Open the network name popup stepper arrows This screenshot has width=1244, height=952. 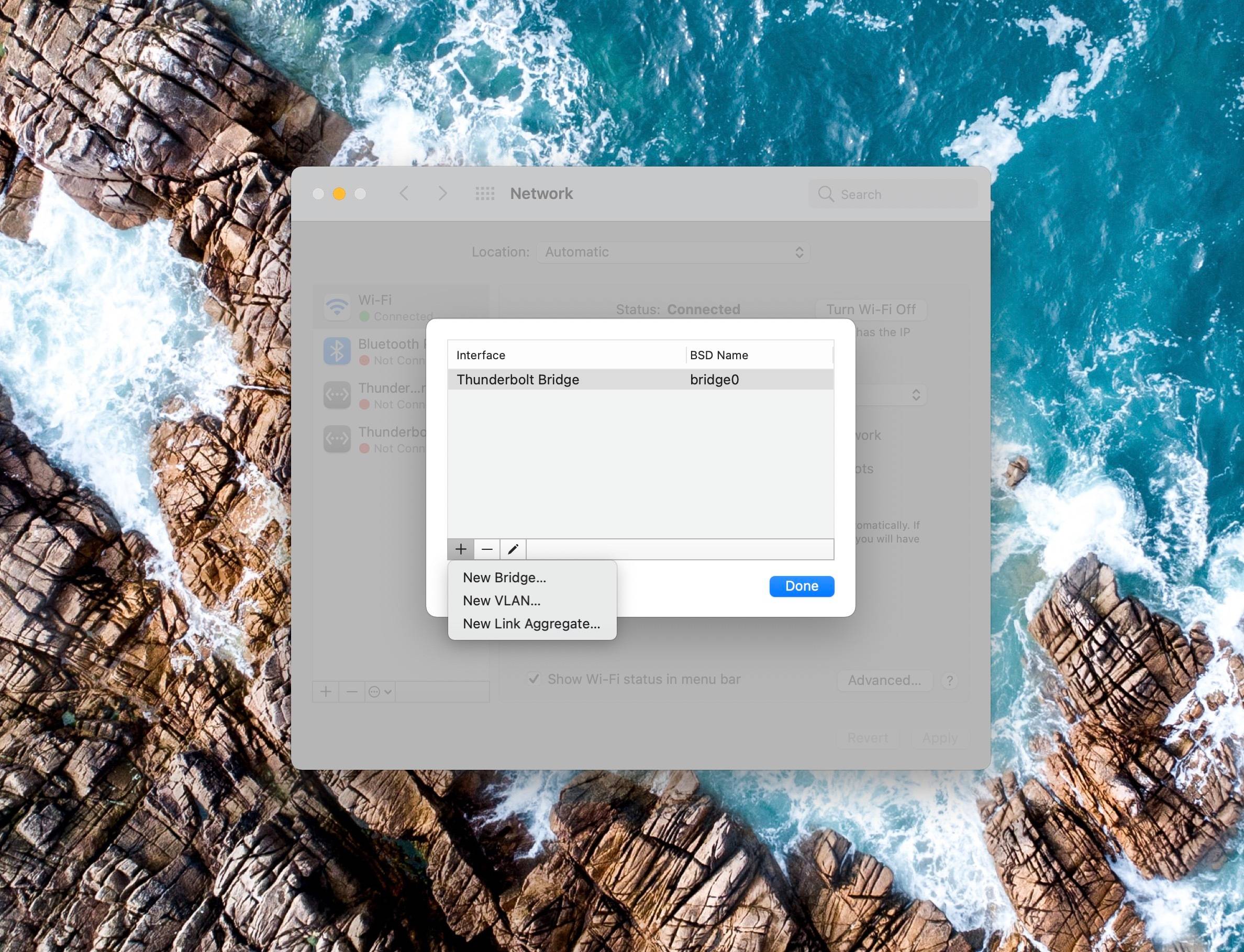click(916, 395)
